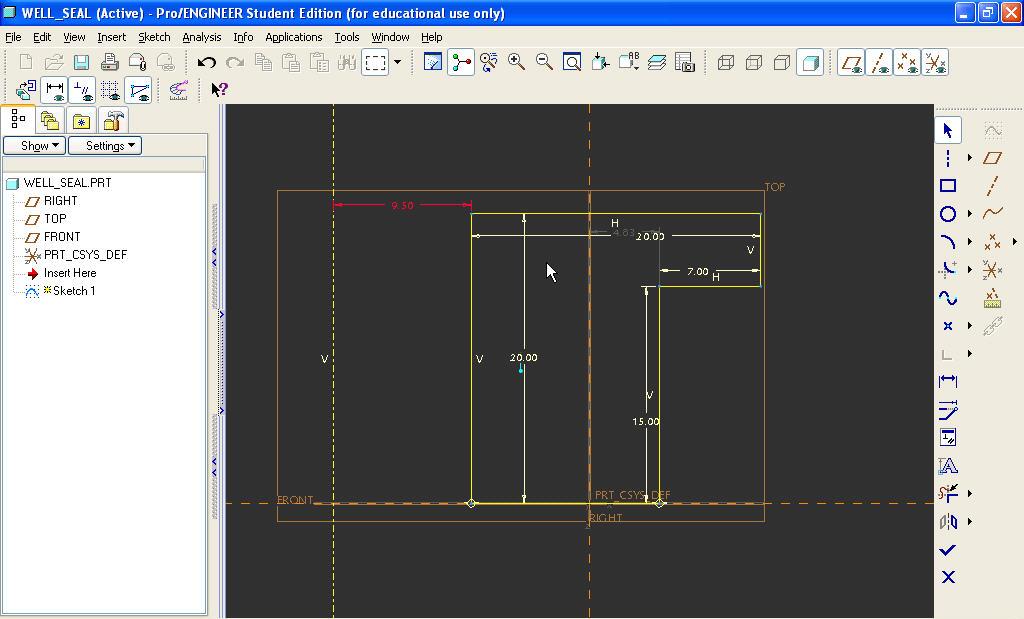
Task: Expand the arrow next to the select tool
Action: (x=397, y=63)
